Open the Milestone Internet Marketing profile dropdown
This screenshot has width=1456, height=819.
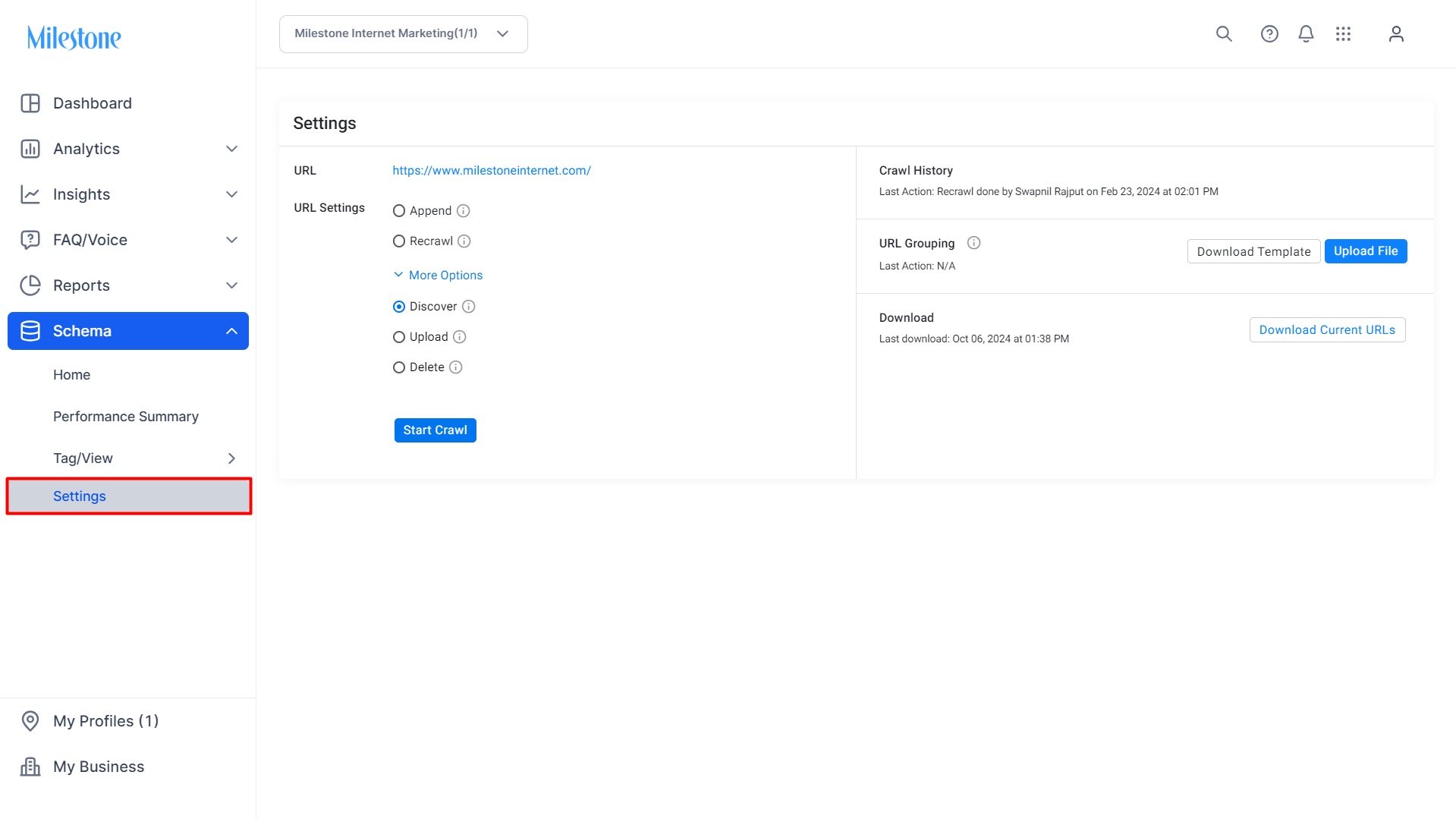coord(404,34)
